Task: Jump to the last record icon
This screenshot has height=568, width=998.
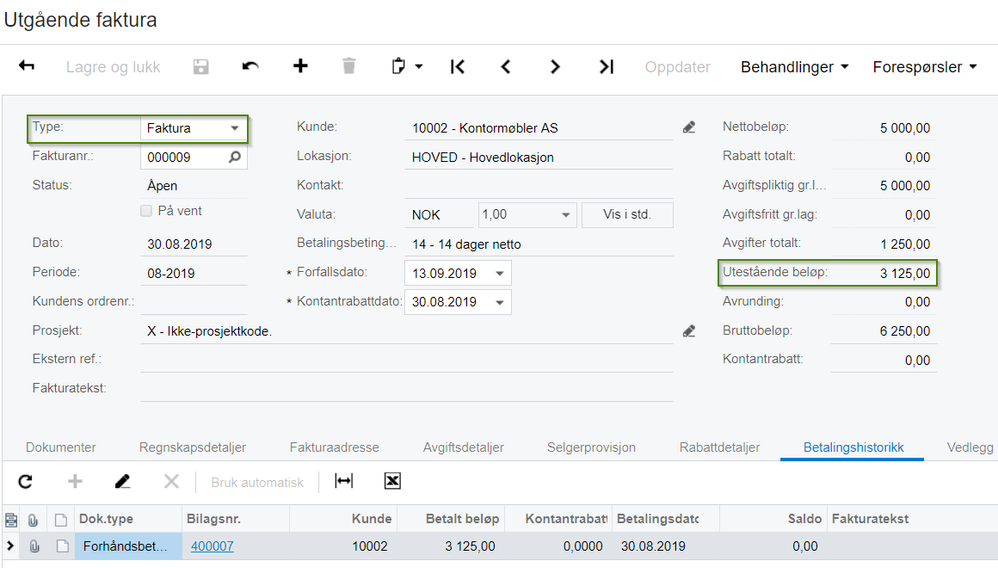Action: pyautogui.click(x=606, y=66)
